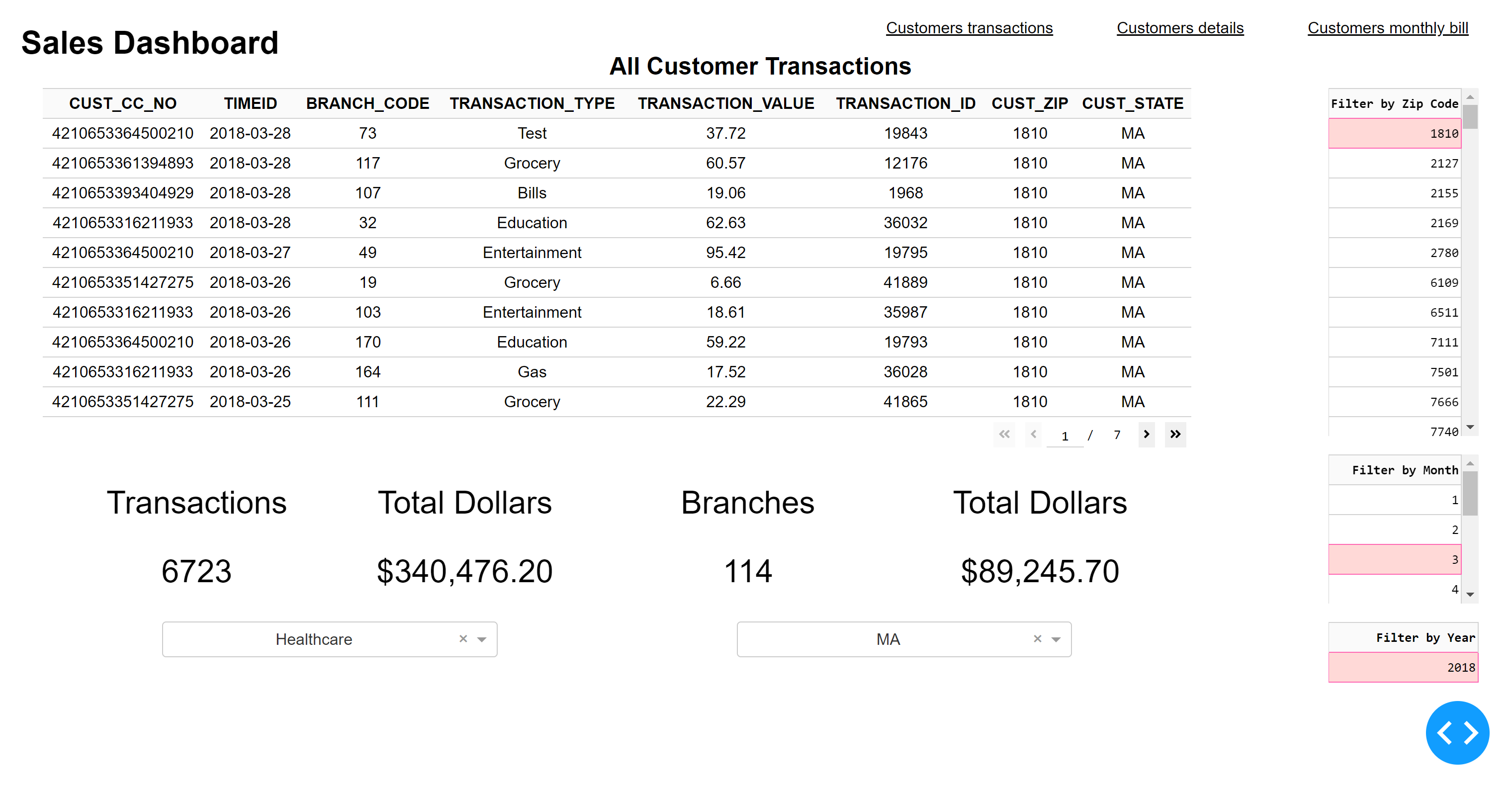Open the Customers monthly bill page

(1388, 27)
